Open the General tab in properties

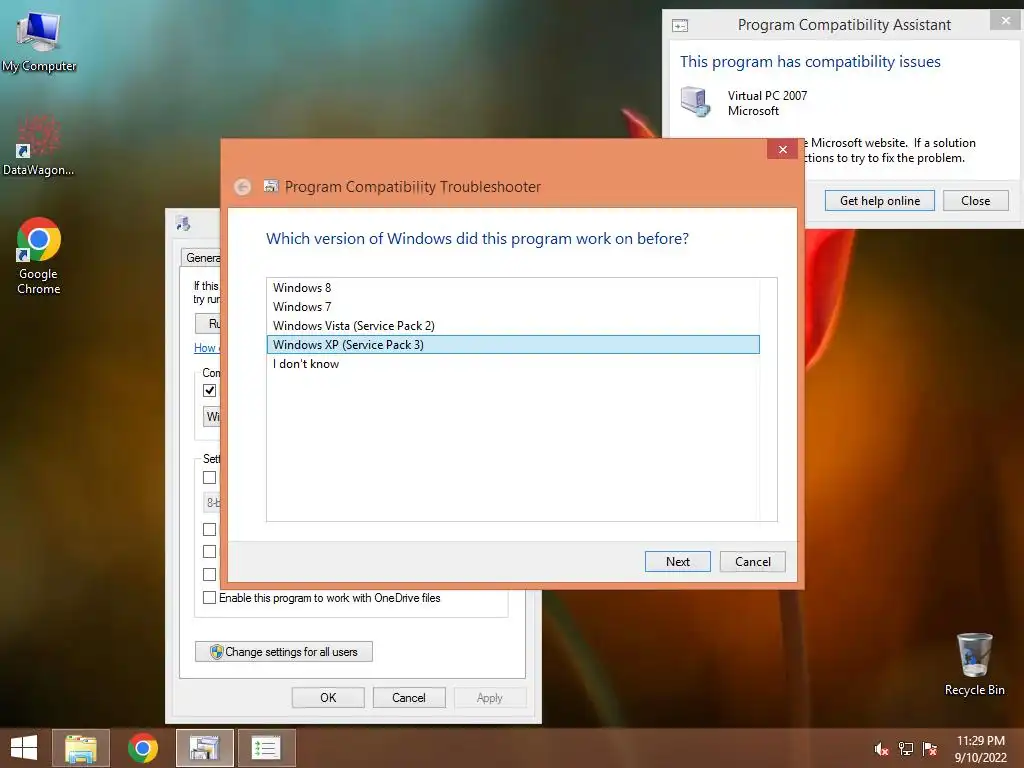(201, 257)
